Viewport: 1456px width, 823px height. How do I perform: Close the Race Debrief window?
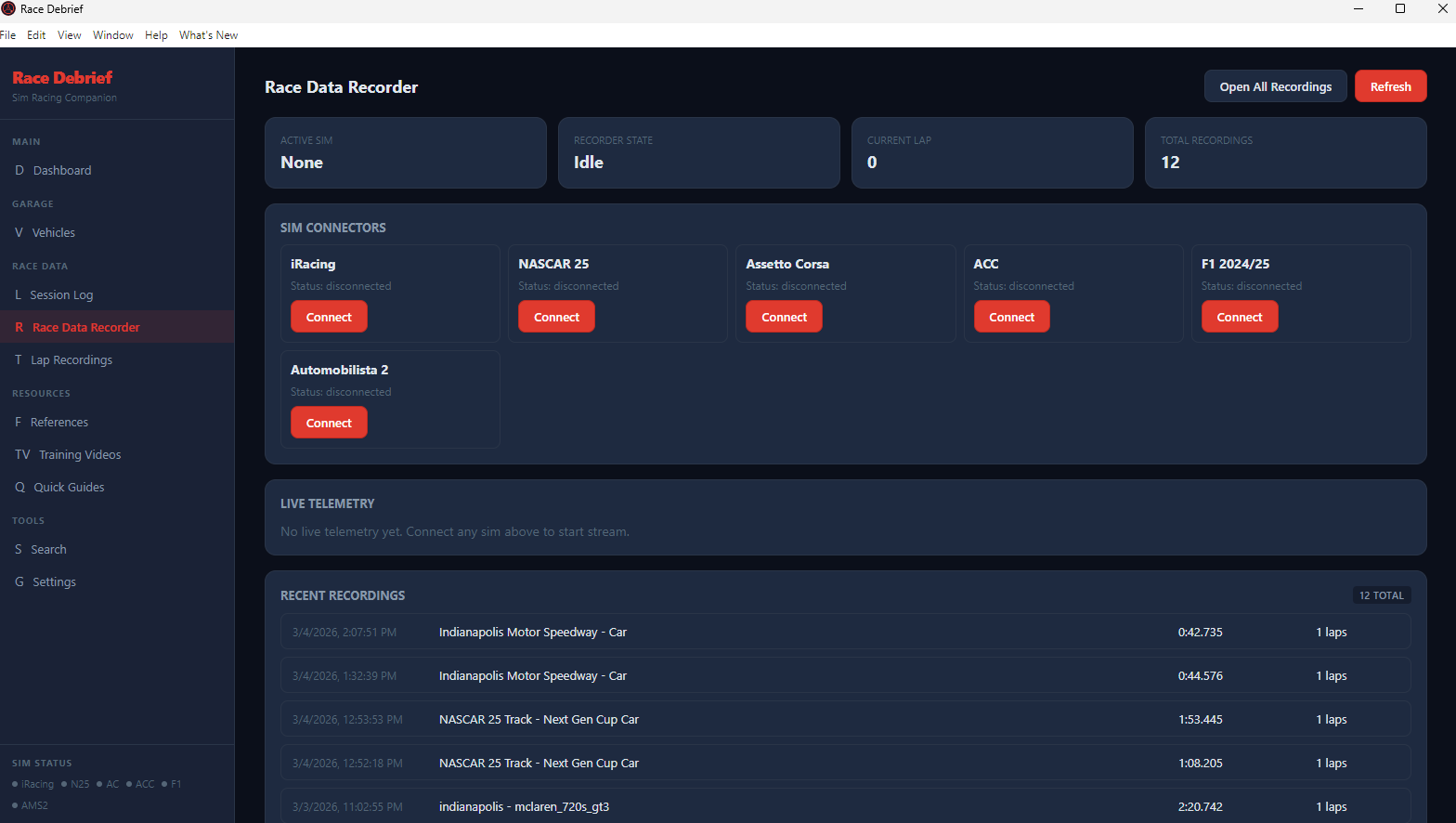tap(1442, 8)
